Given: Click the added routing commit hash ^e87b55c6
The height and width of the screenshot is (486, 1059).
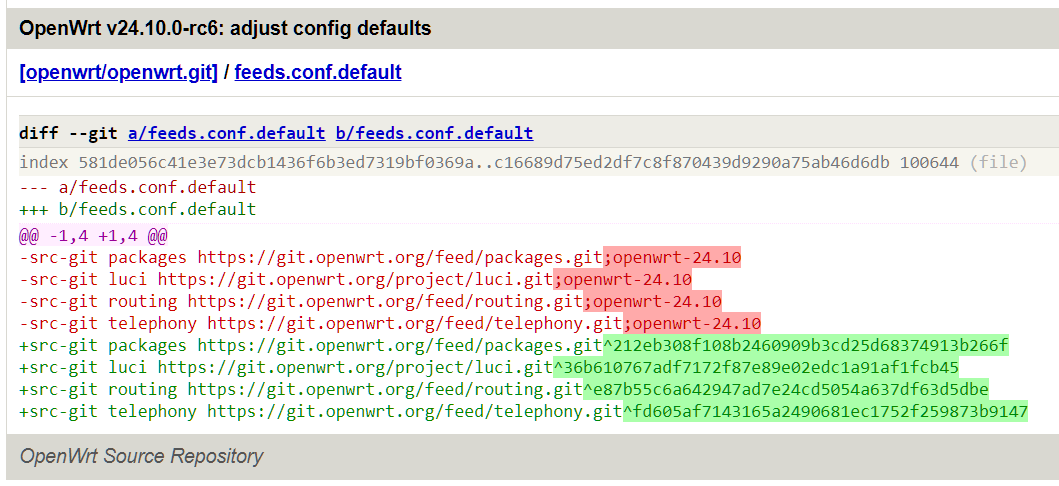Looking at the screenshot, I should [x=786, y=389].
